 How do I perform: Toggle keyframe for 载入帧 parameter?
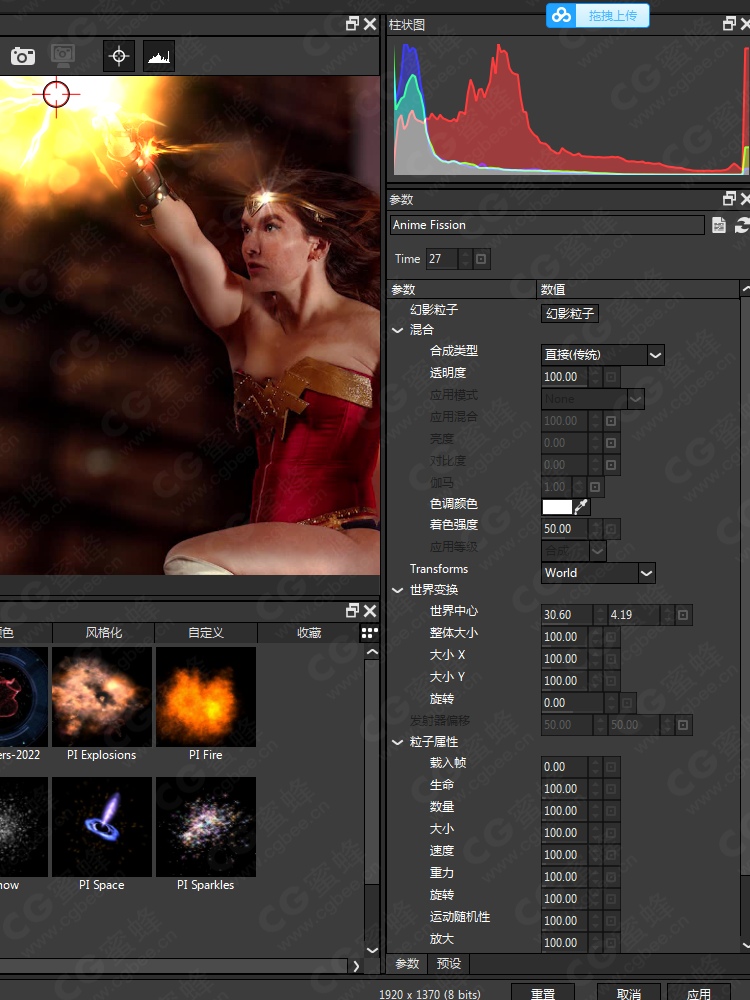[x=611, y=767]
